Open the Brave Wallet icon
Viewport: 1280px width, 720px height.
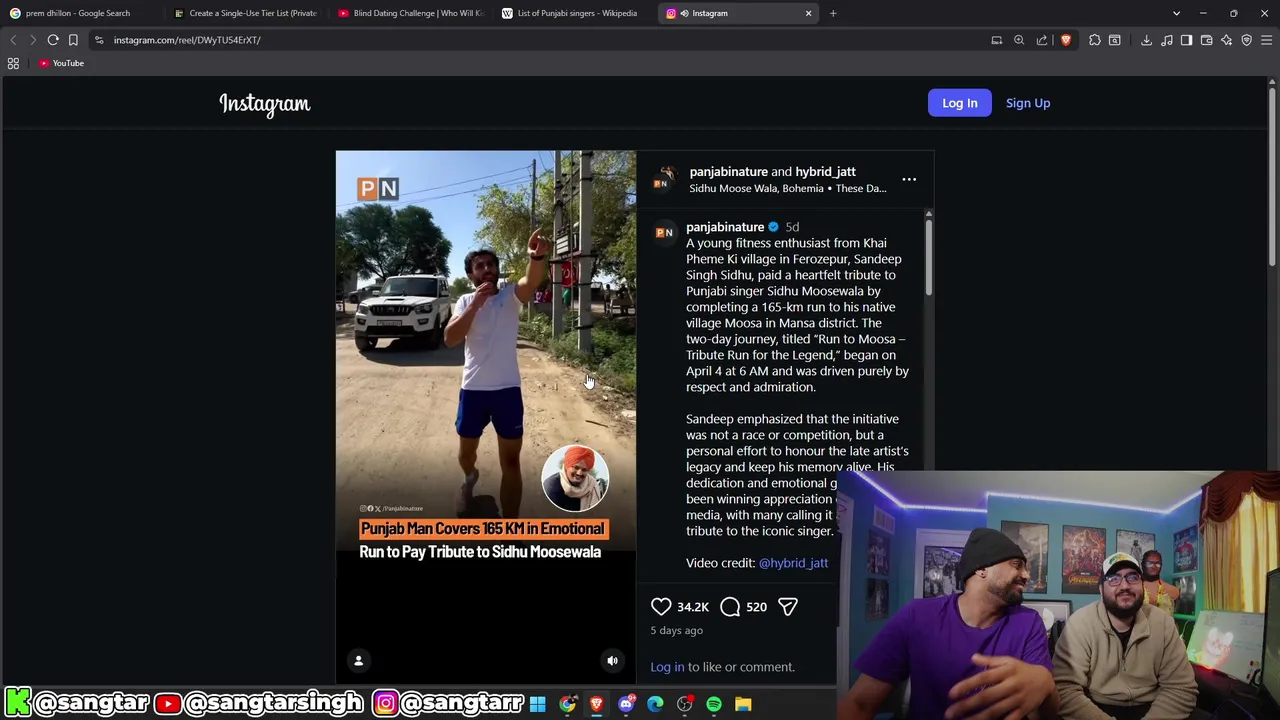coord(1207,40)
